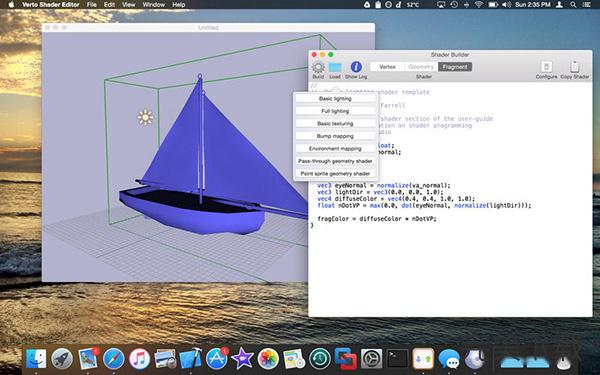Open iTunes from the dock
Screen dimensions: 600x375
(x=139, y=359)
